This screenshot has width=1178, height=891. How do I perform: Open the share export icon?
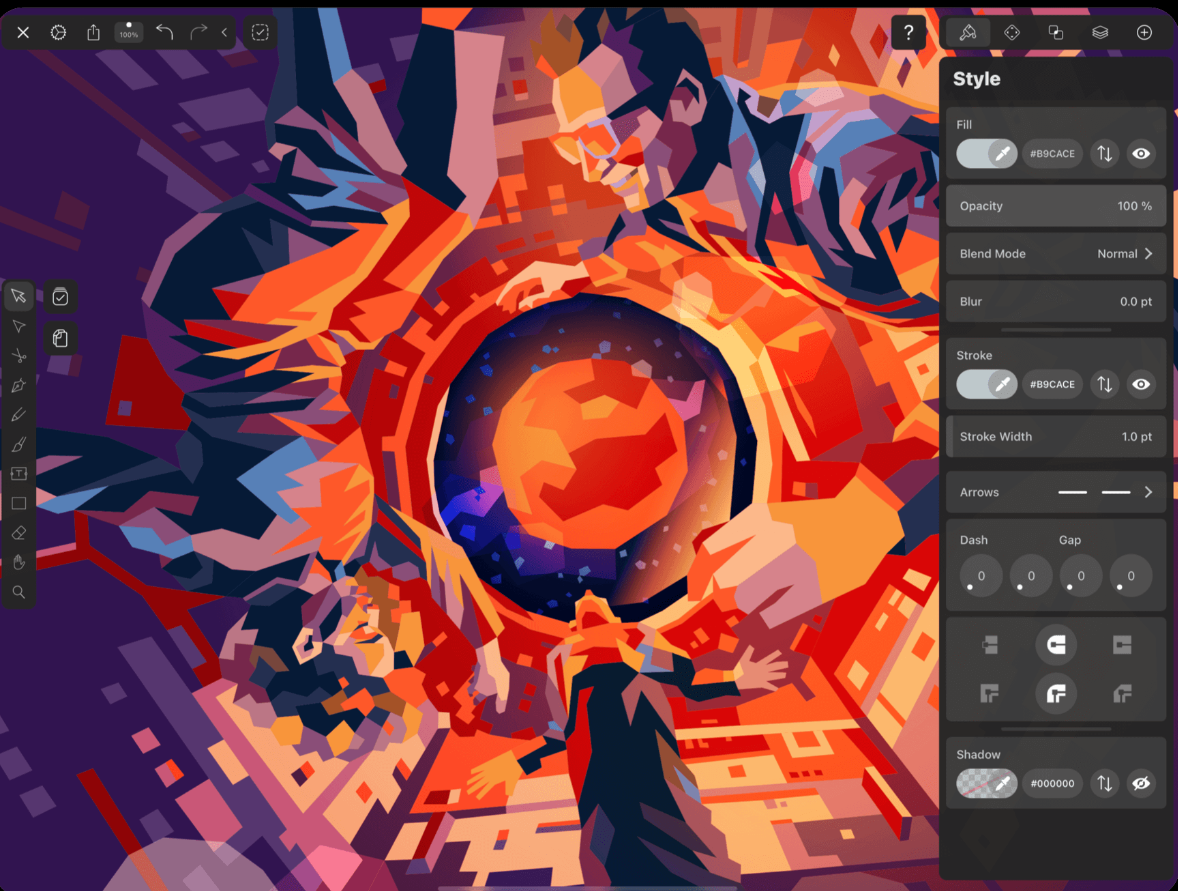point(93,32)
